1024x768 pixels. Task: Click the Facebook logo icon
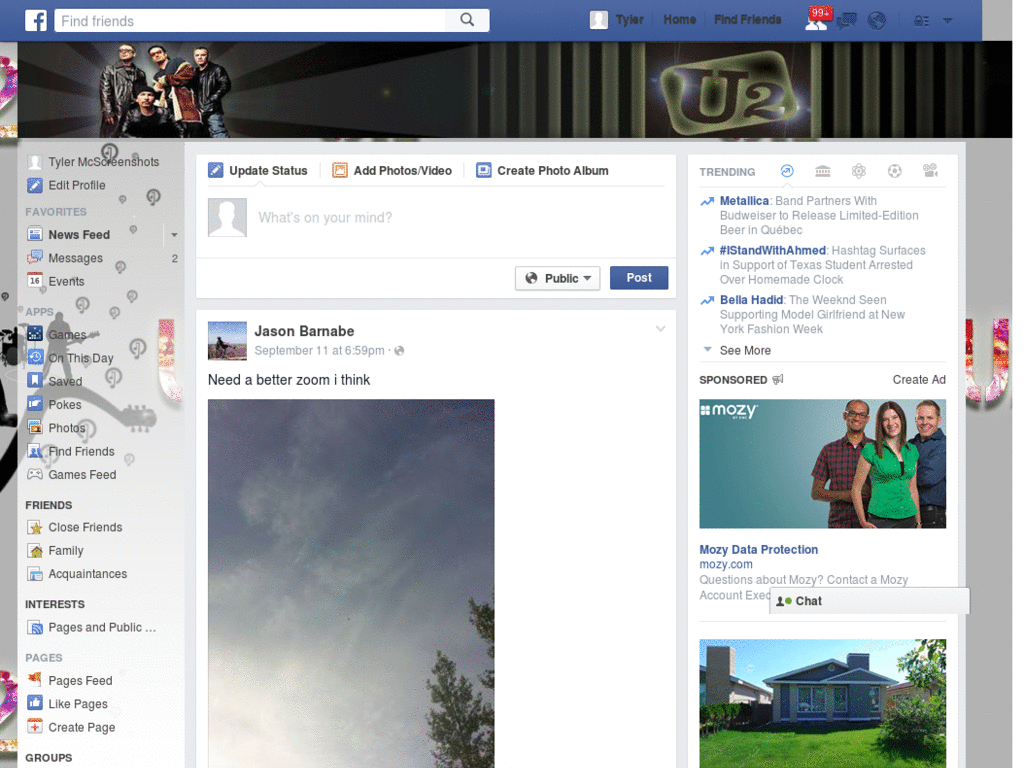coord(36,20)
